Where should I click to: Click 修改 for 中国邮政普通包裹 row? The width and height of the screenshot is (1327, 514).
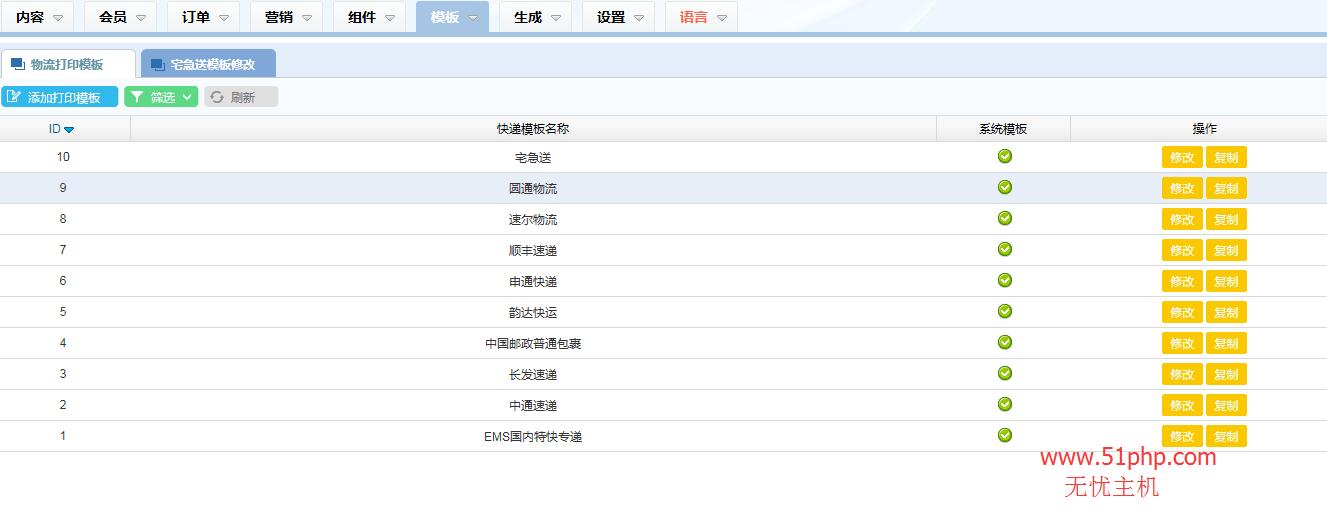pos(1182,343)
